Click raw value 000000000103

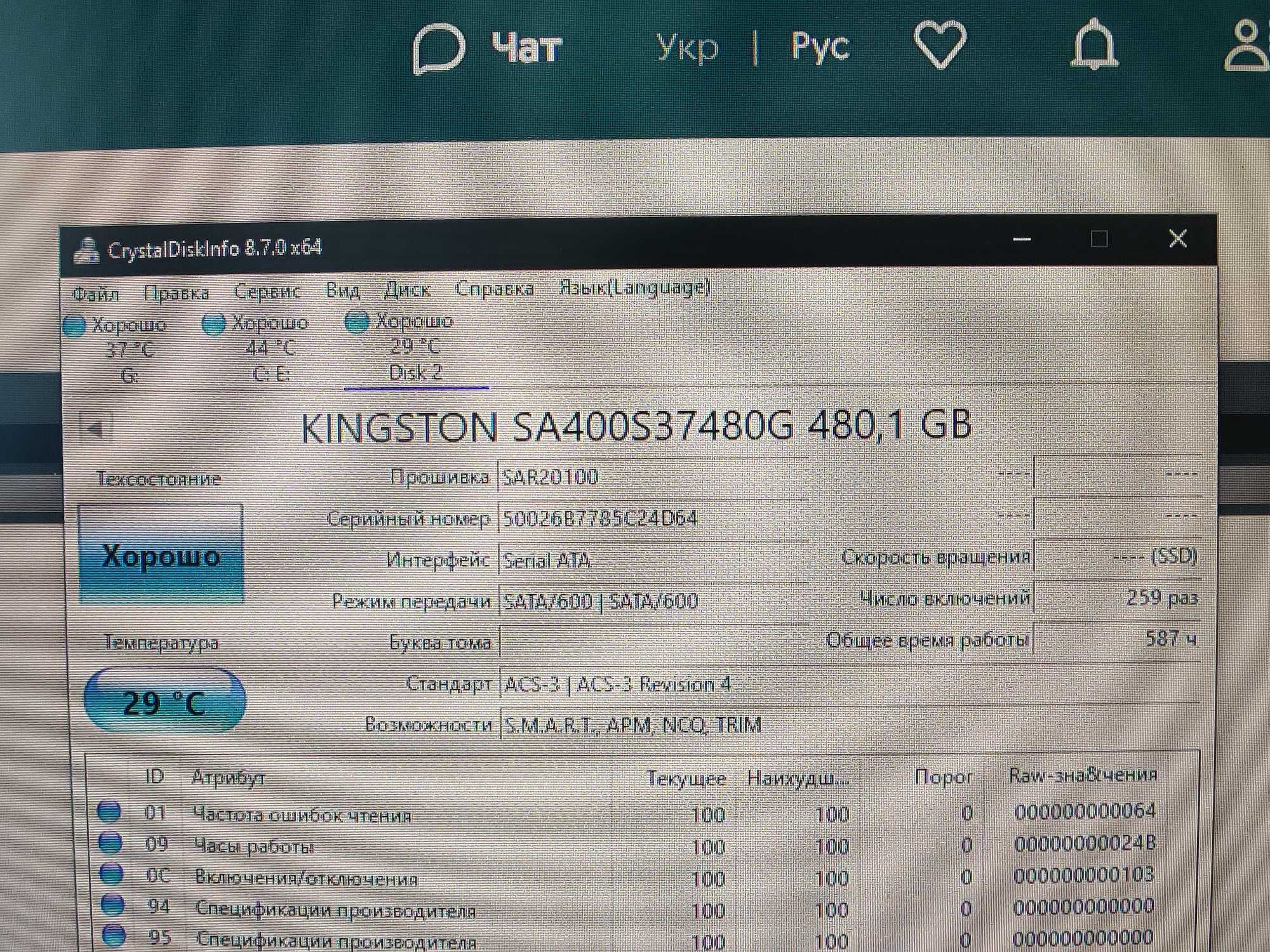coord(1084,875)
